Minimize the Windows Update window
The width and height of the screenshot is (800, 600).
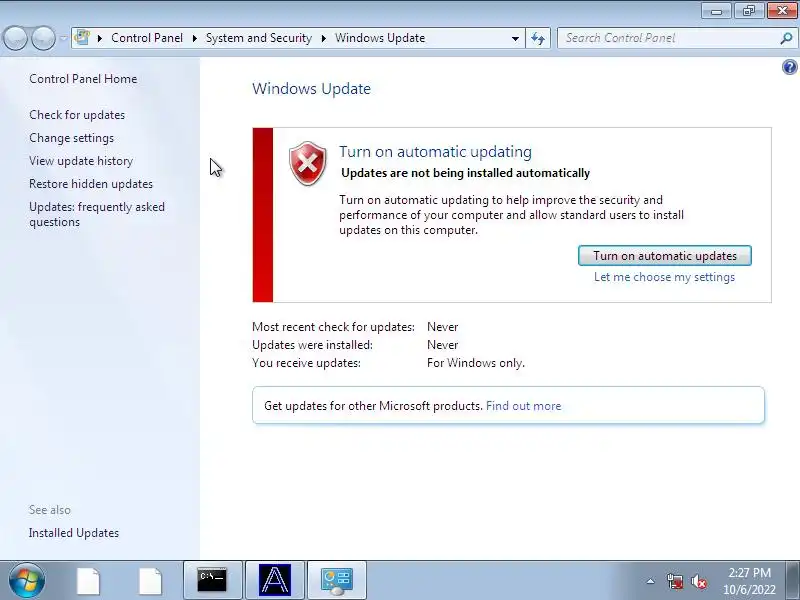pyautogui.click(x=717, y=11)
